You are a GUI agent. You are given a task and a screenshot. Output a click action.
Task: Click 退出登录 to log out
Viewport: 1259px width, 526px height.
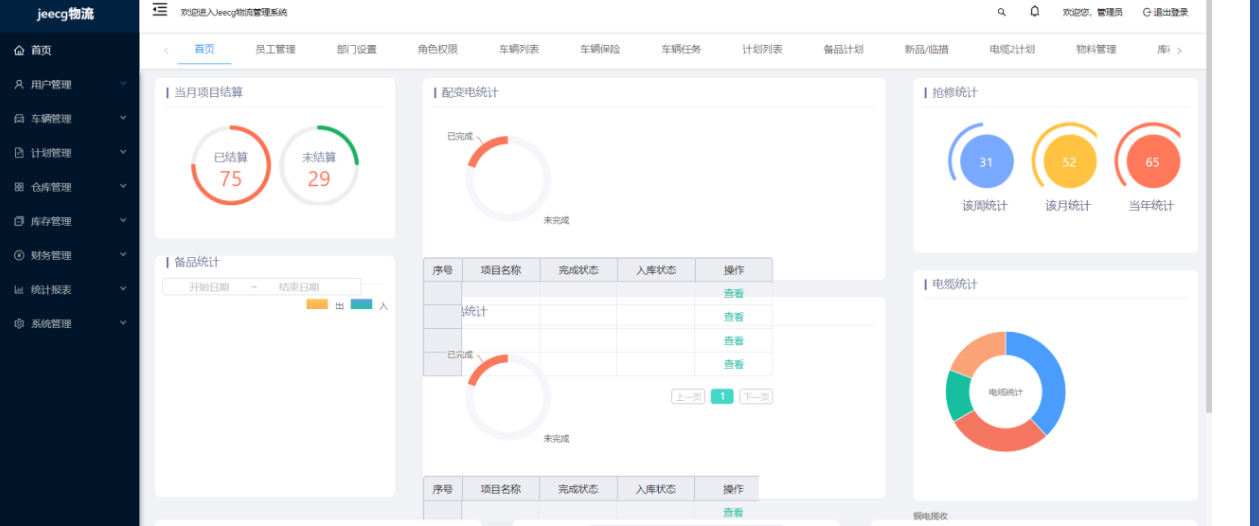1166,12
